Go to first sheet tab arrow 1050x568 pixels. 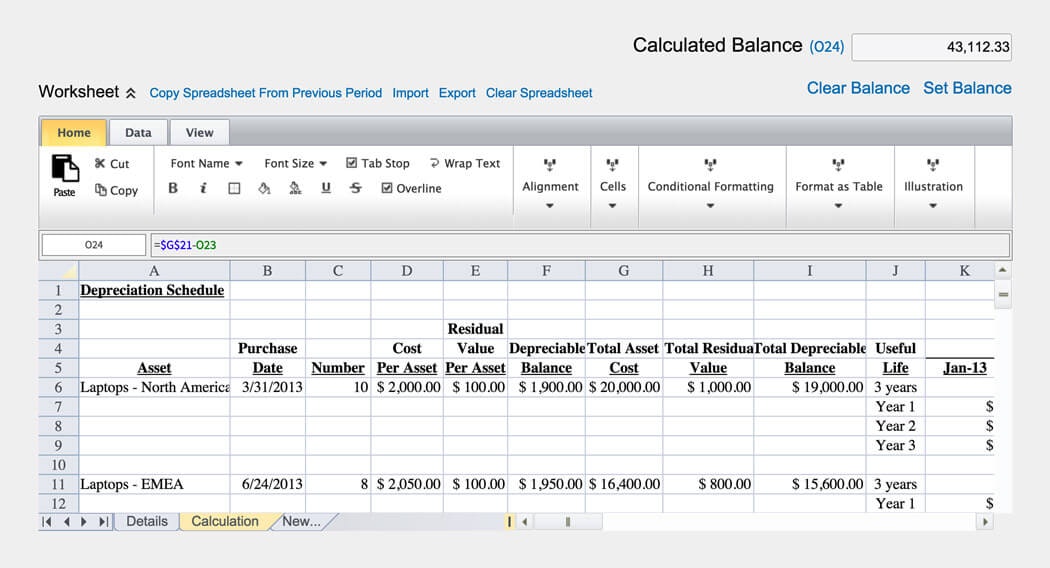[46, 521]
